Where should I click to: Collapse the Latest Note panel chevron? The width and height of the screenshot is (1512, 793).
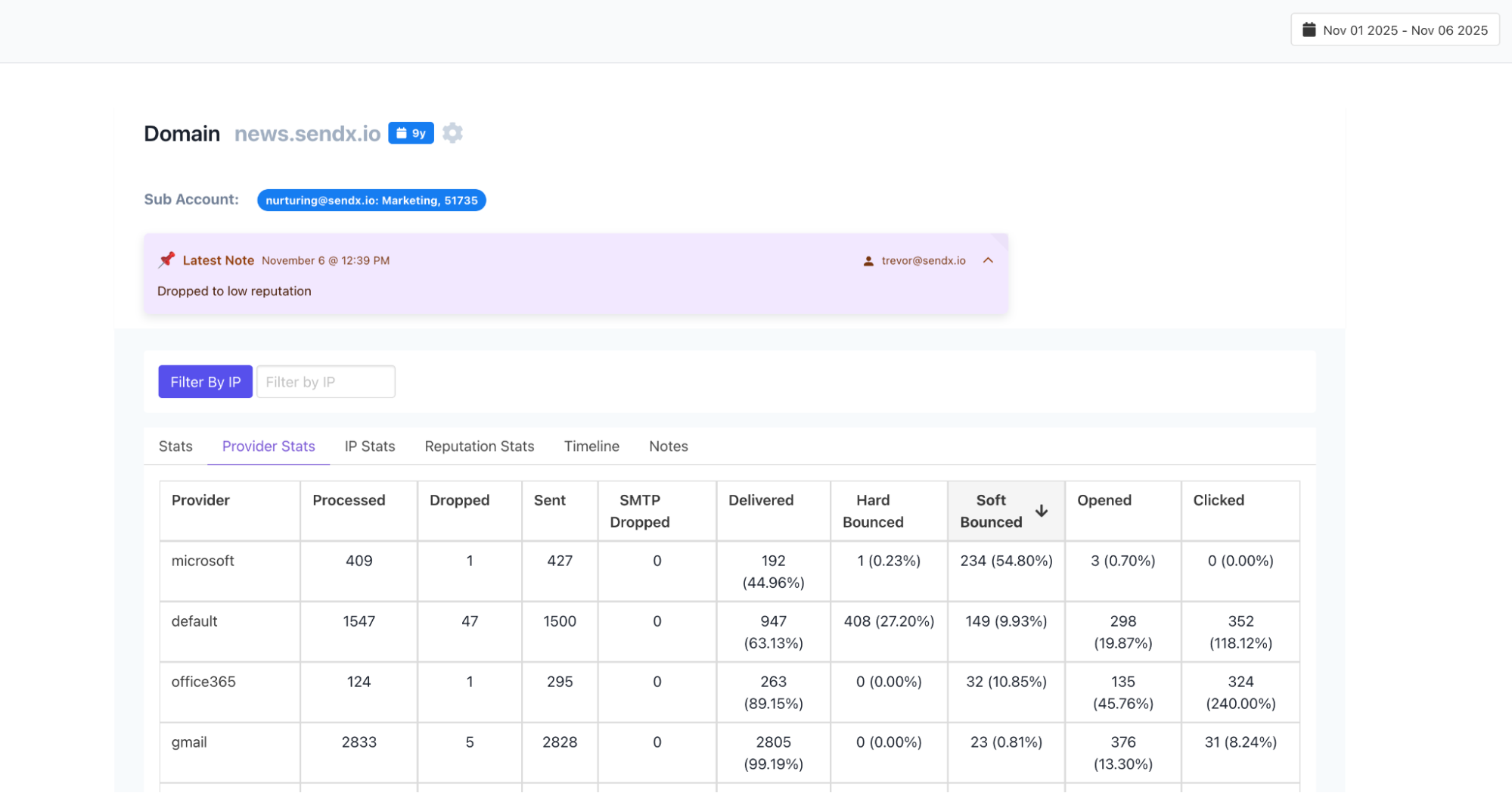coord(988,260)
